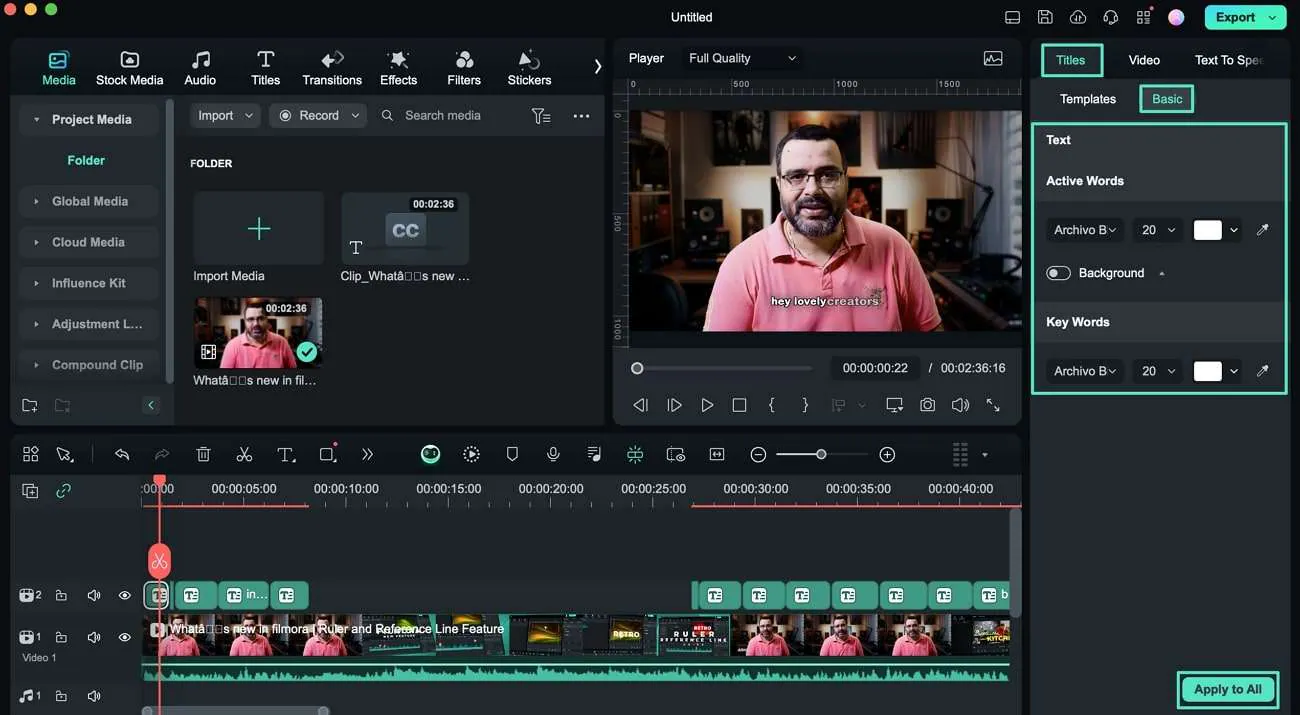Open the Effects panel
1300x715 pixels.
pyautogui.click(x=398, y=68)
